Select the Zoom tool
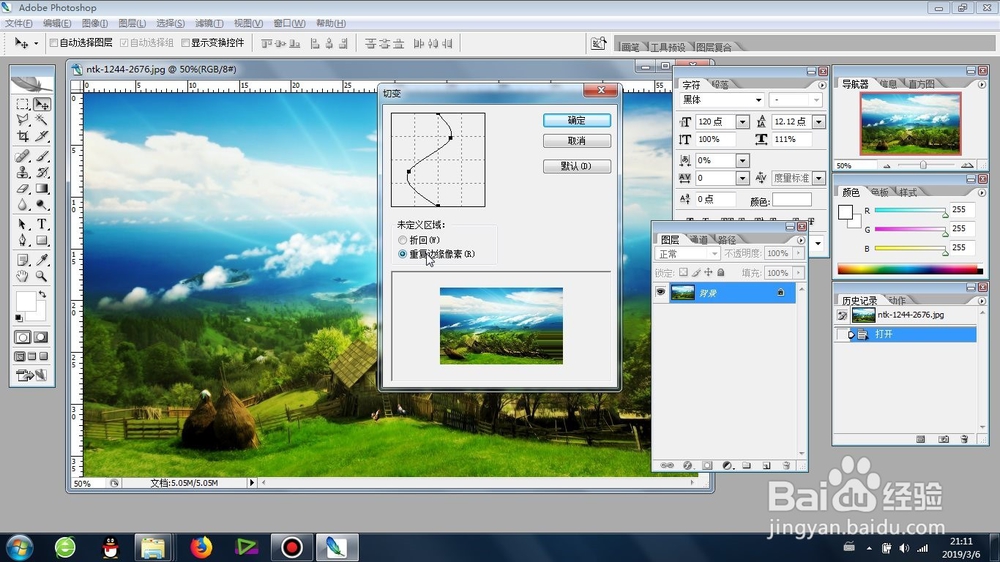This screenshot has width=1000, height=562. point(42,276)
